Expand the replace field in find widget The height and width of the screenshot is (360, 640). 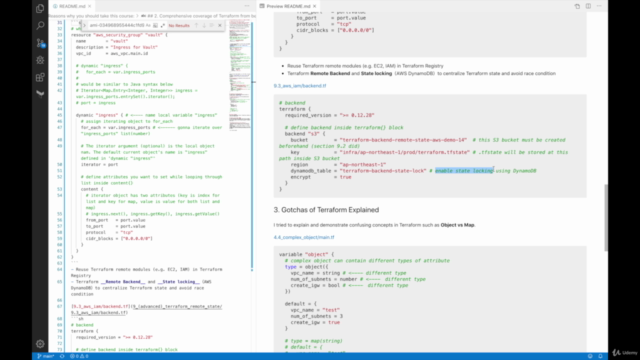[x=84, y=25]
